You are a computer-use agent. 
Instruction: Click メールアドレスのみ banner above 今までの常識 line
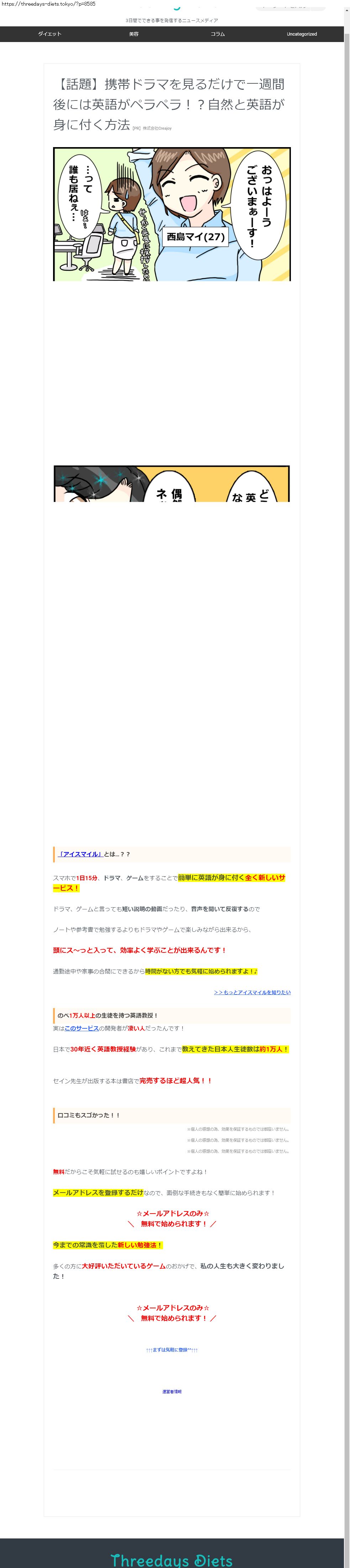pos(172,1219)
